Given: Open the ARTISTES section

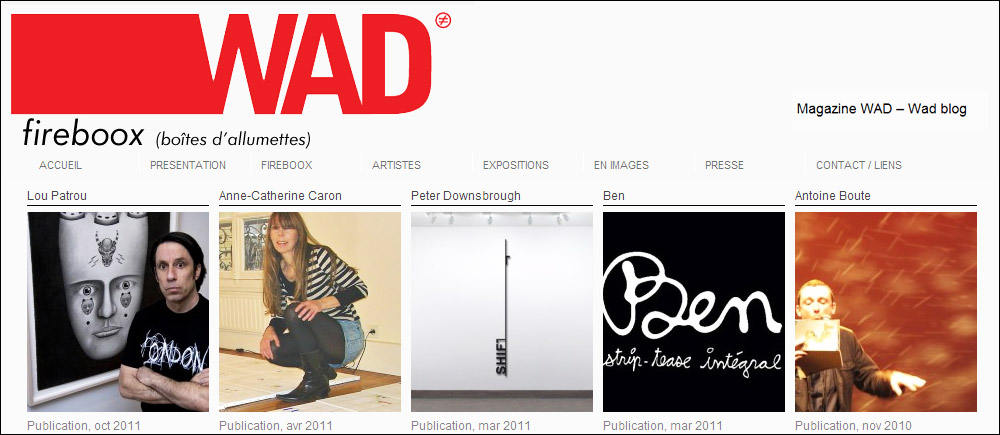Looking at the screenshot, I should pos(396,165).
